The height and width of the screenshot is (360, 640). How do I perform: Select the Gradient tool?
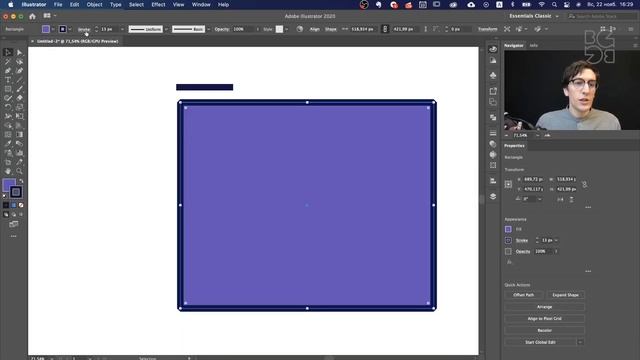(19, 134)
